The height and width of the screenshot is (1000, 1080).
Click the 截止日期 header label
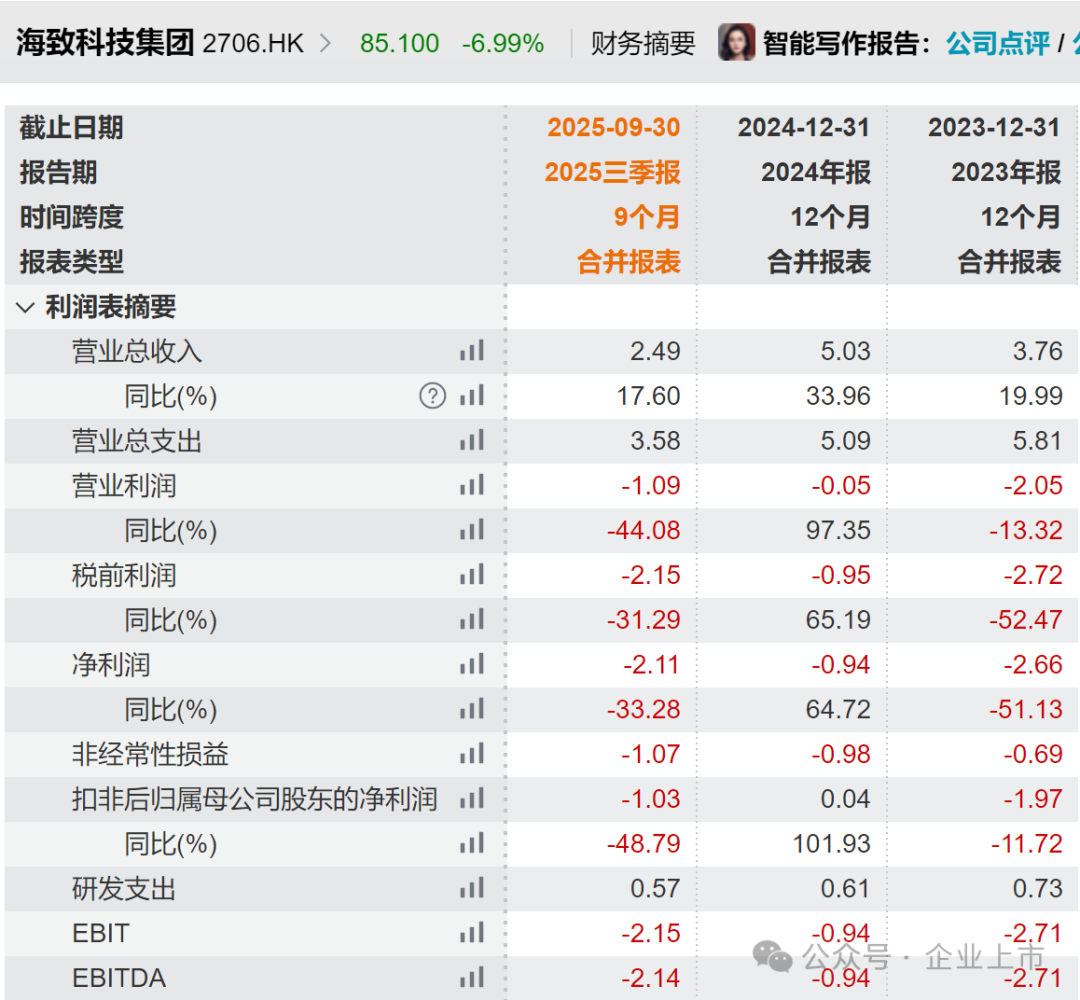click(x=72, y=127)
